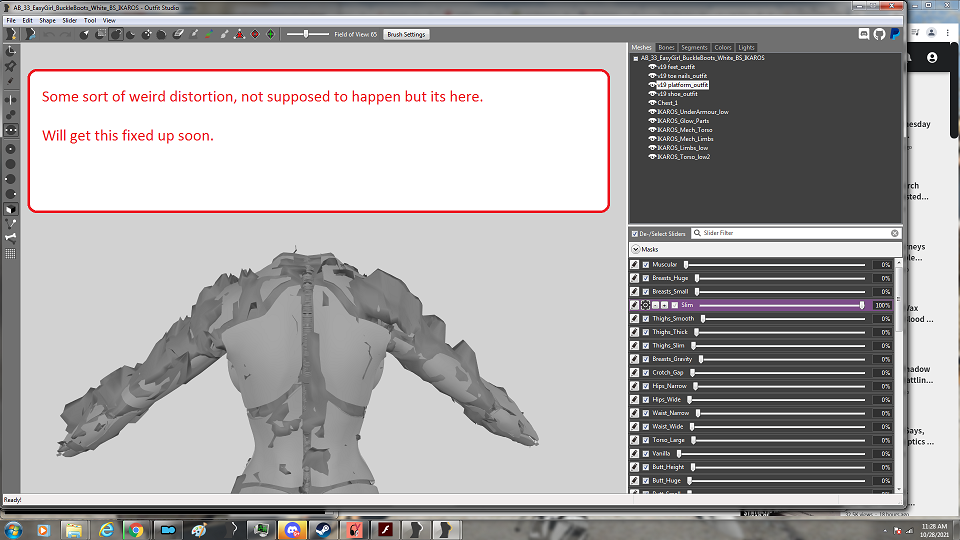Click the grid icon at bottom of left toolbar
The width and height of the screenshot is (960, 540).
click(x=10, y=253)
